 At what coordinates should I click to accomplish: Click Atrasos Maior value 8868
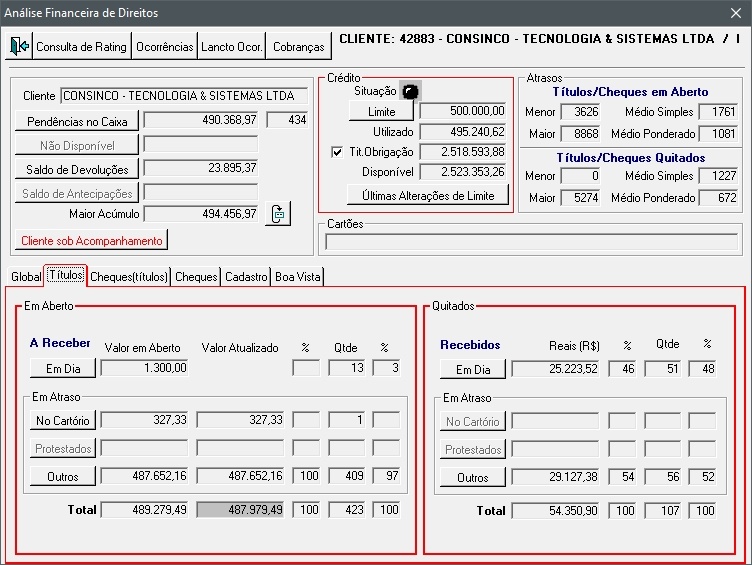580,134
